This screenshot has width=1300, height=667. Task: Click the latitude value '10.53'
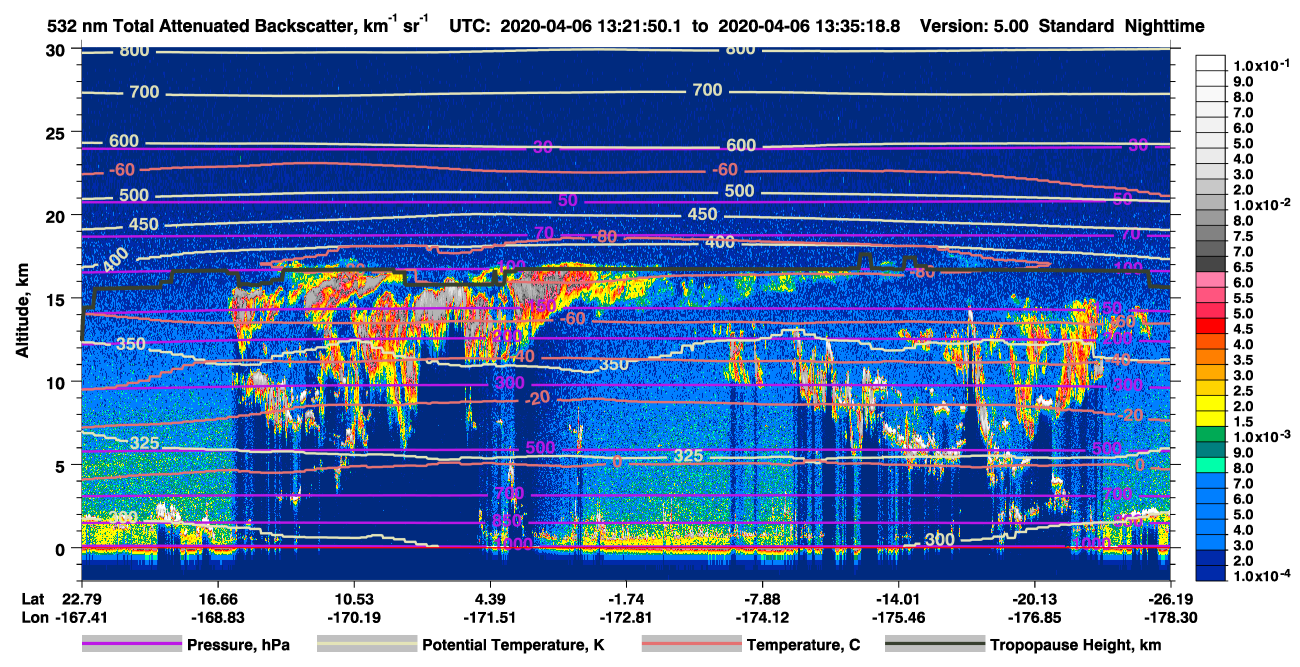[x=353, y=598]
